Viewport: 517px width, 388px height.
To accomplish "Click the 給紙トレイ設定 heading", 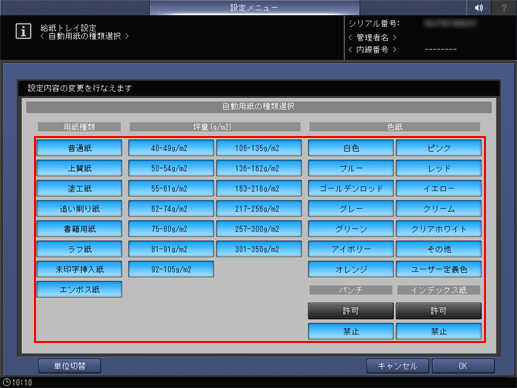I will [68, 27].
